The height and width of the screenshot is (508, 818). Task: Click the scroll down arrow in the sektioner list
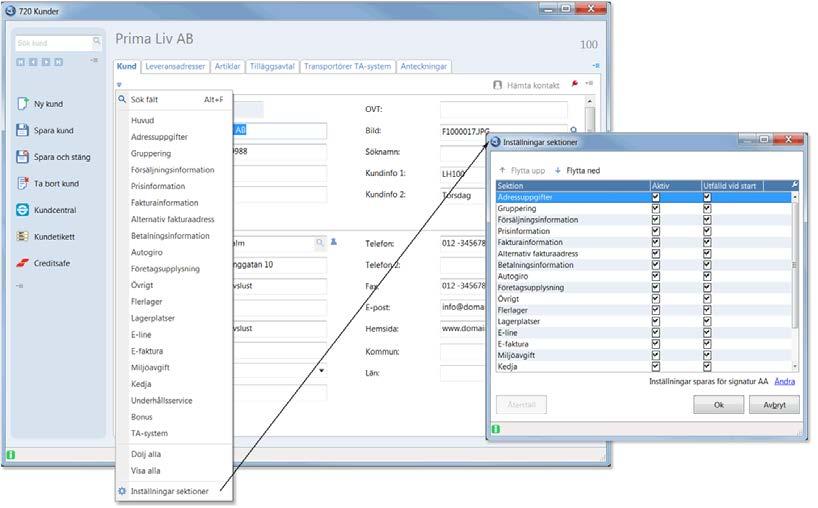[x=795, y=367]
